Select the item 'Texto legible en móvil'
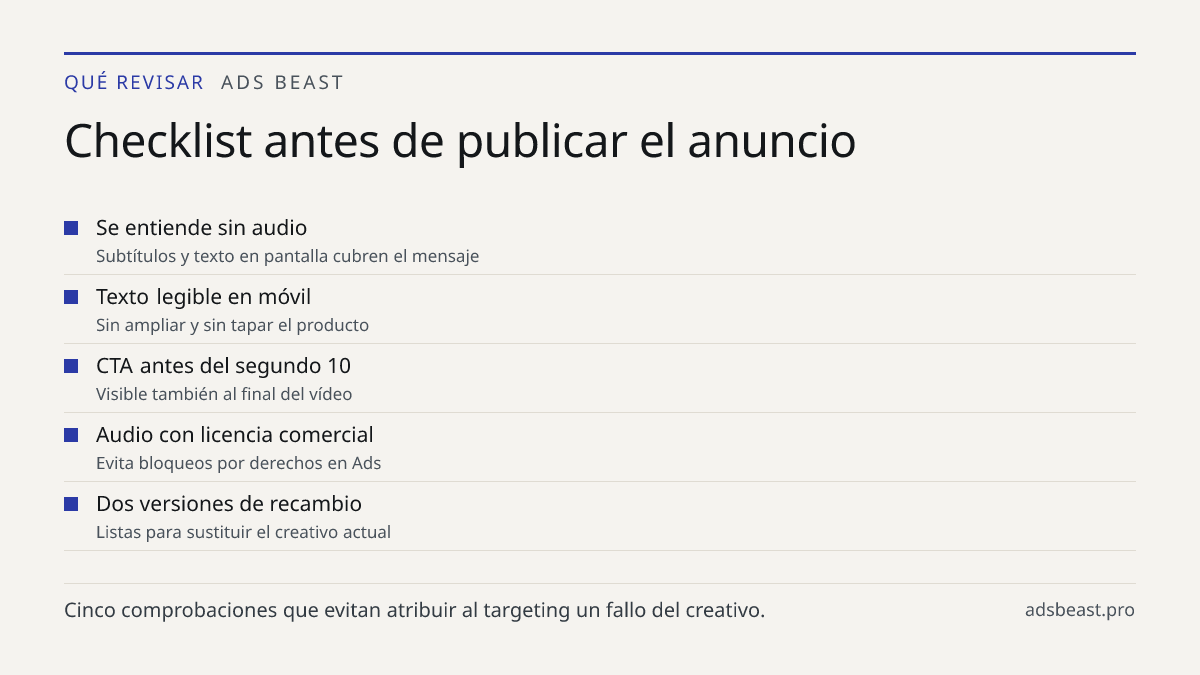 point(203,297)
